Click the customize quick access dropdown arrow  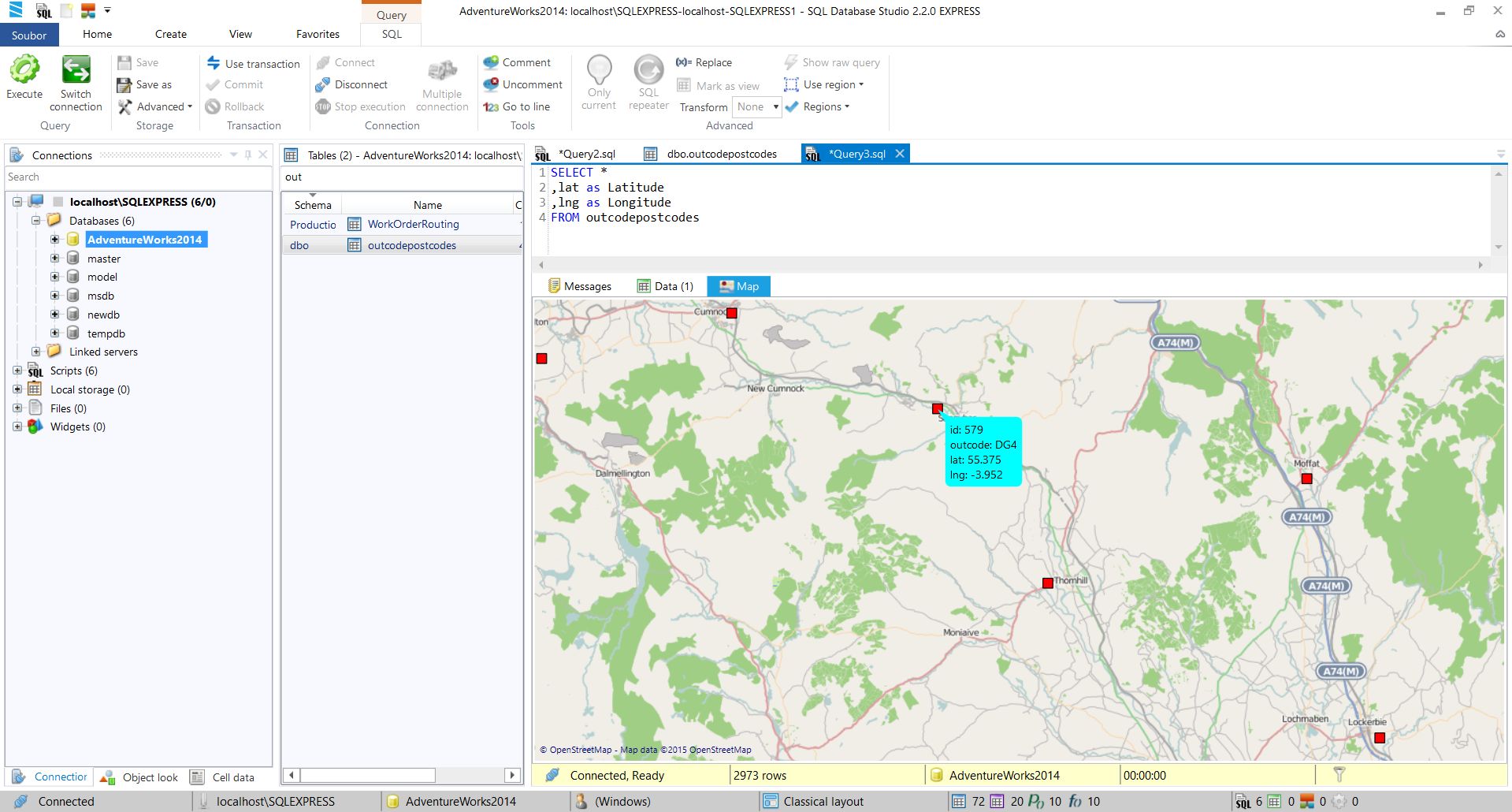(107, 11)
